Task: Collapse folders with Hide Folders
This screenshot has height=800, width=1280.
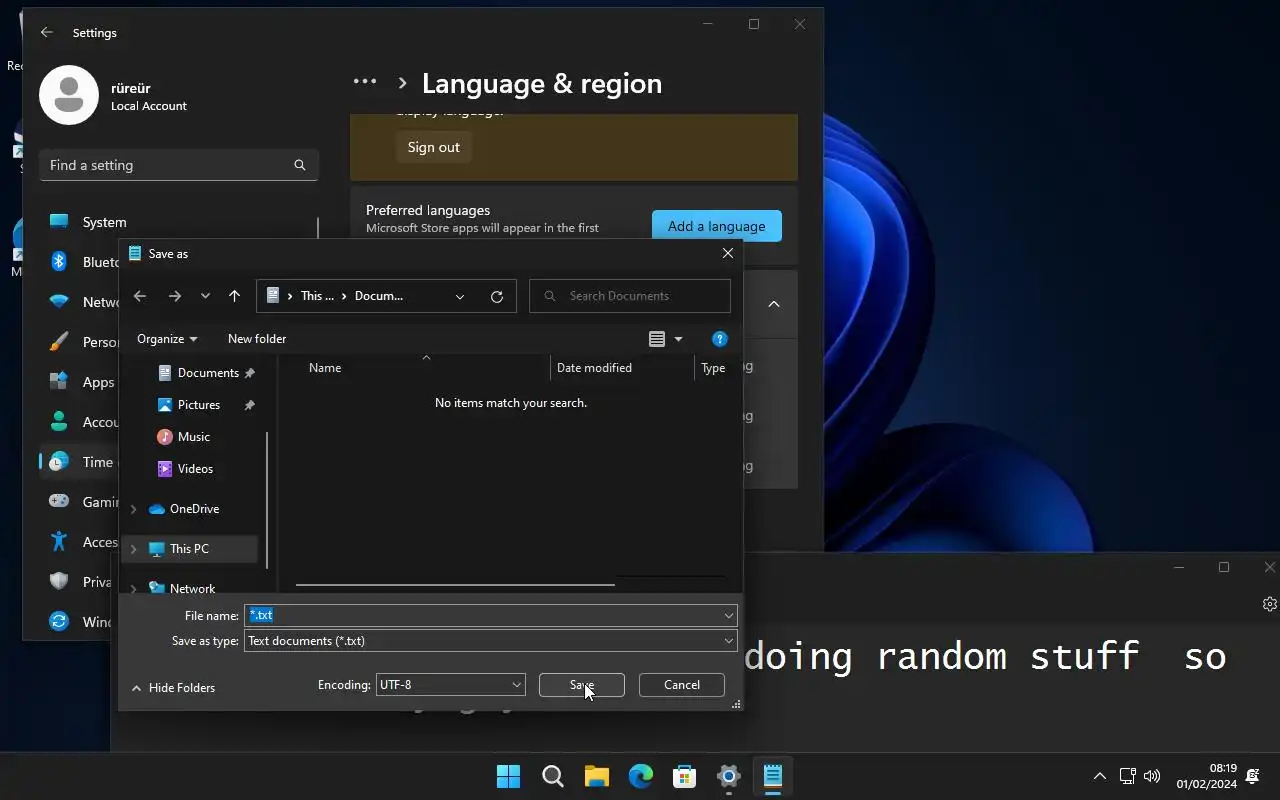Action: coord(173,688)
